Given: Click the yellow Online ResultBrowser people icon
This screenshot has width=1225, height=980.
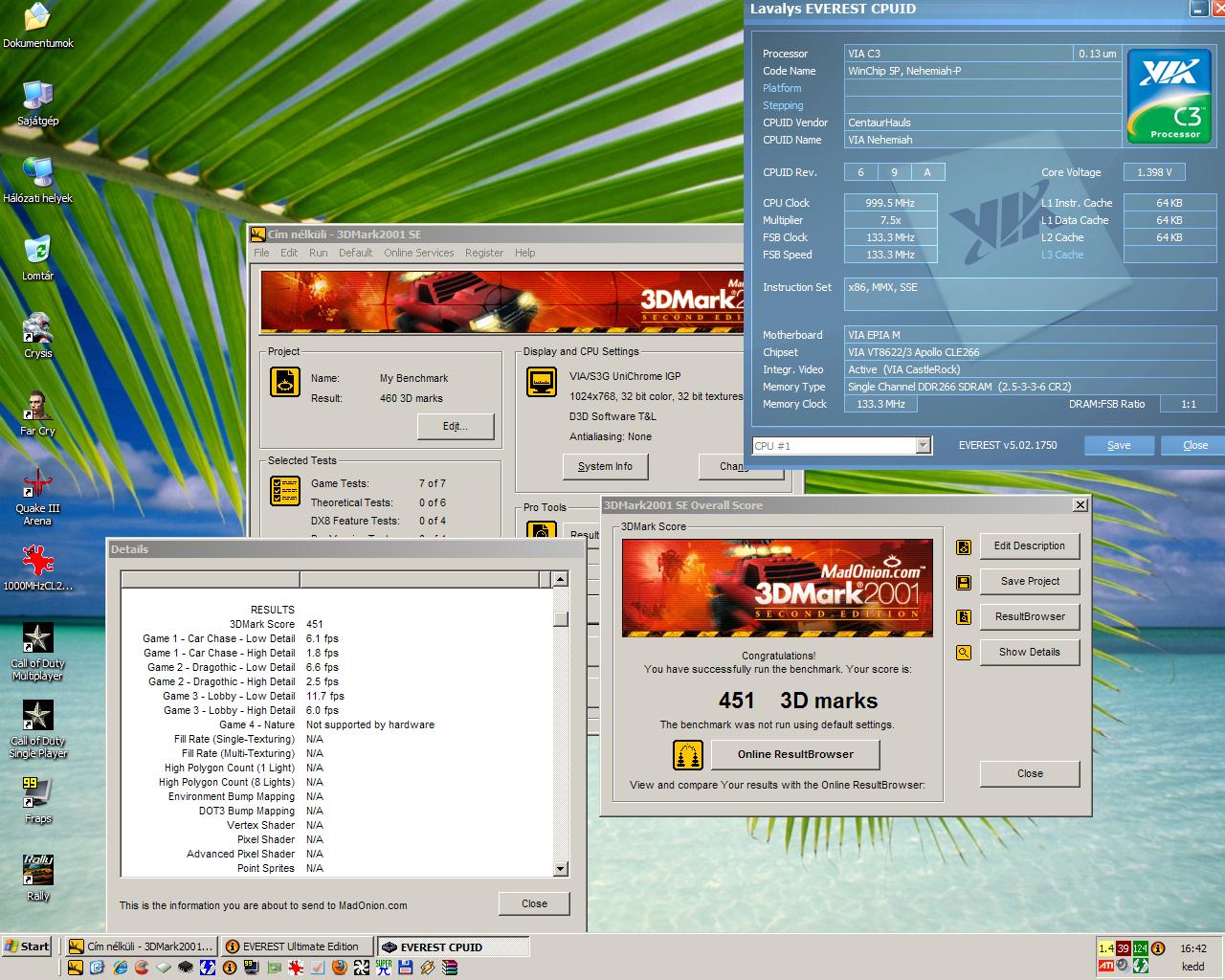Looking at the screenshot, I should coord(688,755).
